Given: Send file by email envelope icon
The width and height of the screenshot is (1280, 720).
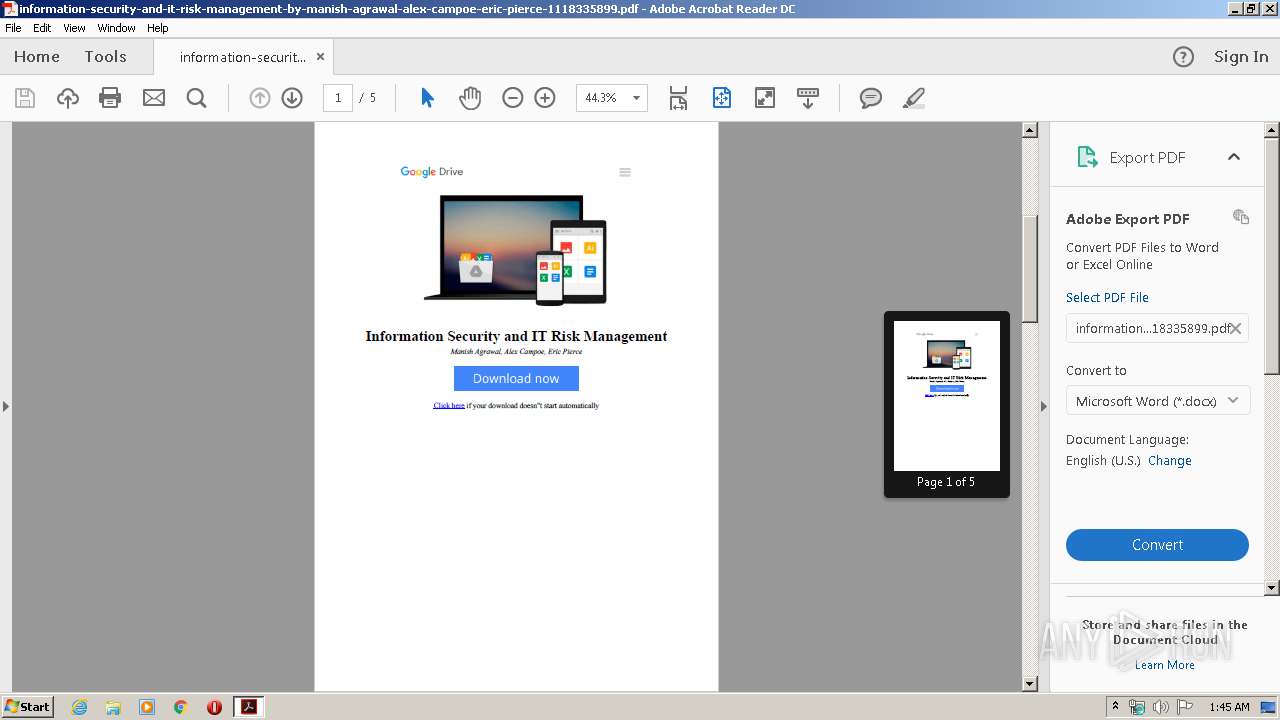Looking at the screenshot, I should (x=154, y=98).
